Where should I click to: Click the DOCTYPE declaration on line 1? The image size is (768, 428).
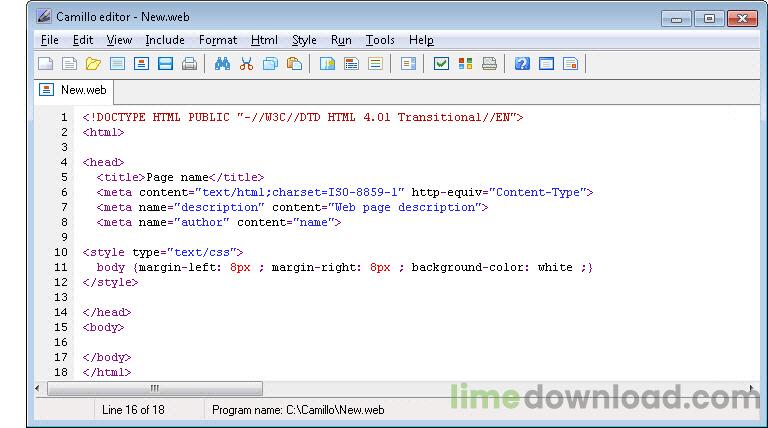pos(303,118)
